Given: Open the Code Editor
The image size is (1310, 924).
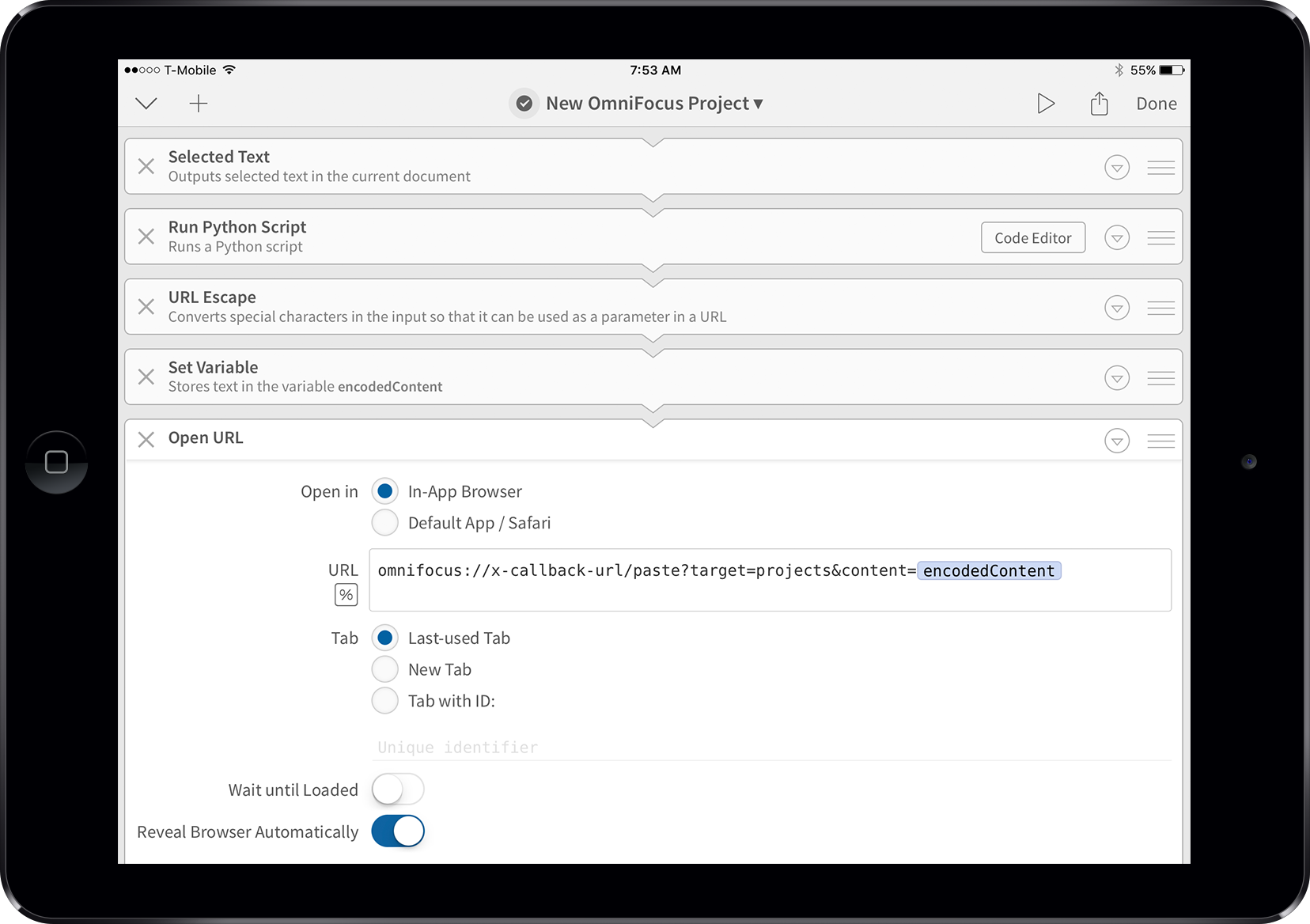Looking at the screenshot, I should (x=1033, y=237).
